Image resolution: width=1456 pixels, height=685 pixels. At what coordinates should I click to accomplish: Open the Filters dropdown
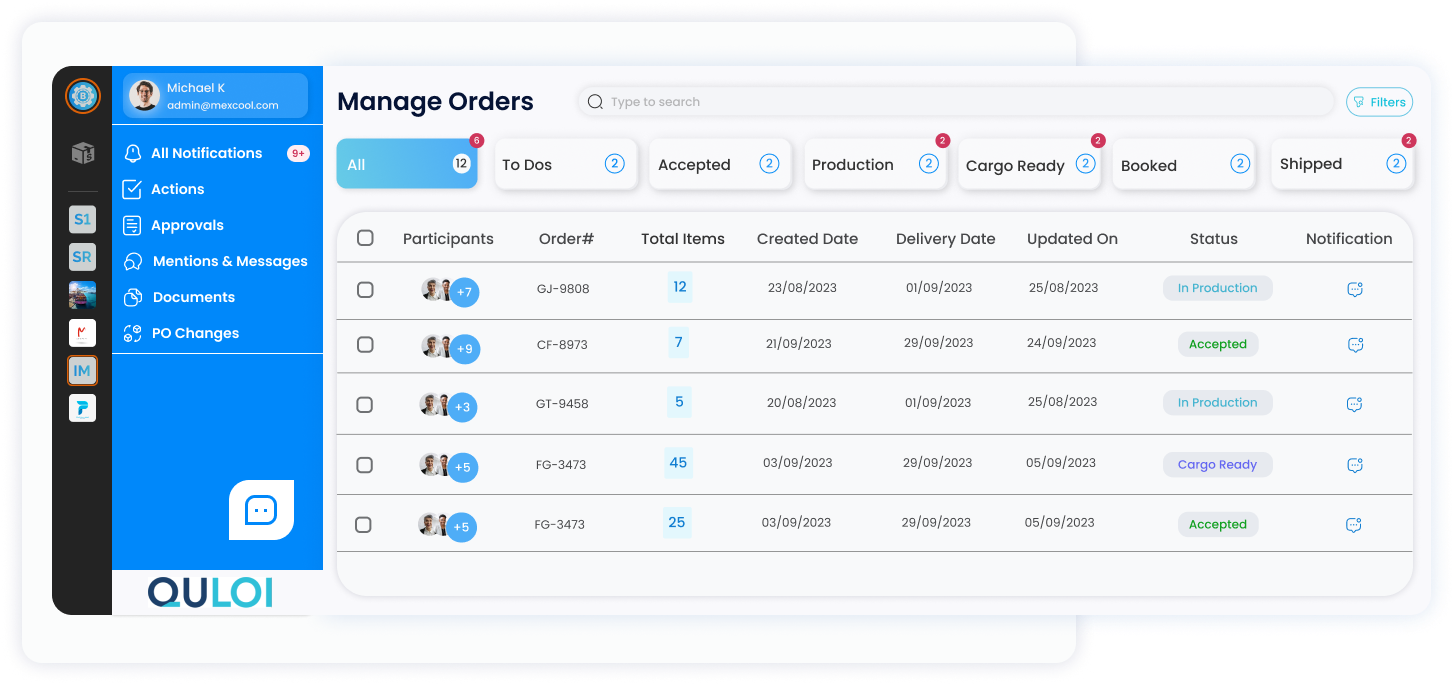pos(1379,101)
